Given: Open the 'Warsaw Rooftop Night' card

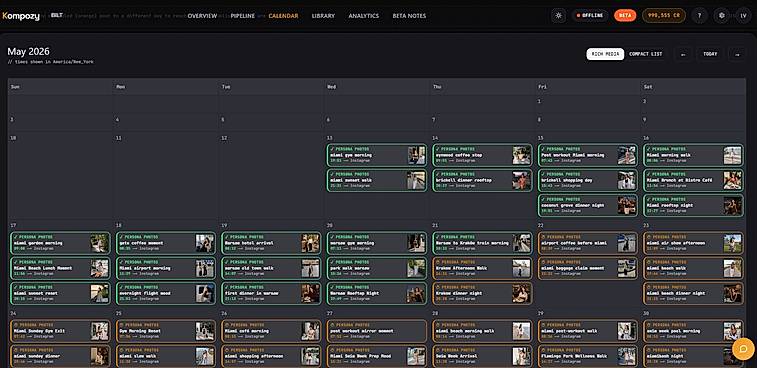Looking at the screenshot, I should click(377, 293).
